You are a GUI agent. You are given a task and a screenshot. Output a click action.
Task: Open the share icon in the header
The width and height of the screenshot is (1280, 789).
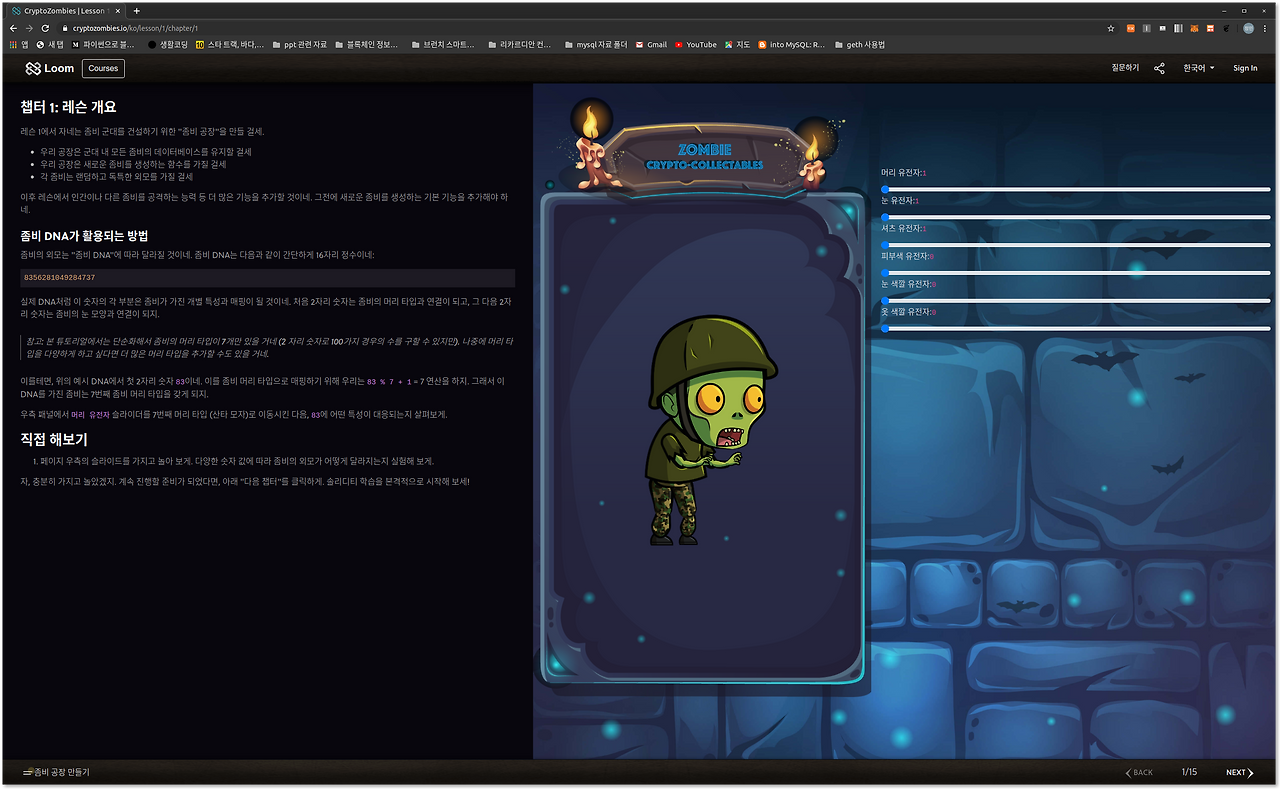[1160, 68]
